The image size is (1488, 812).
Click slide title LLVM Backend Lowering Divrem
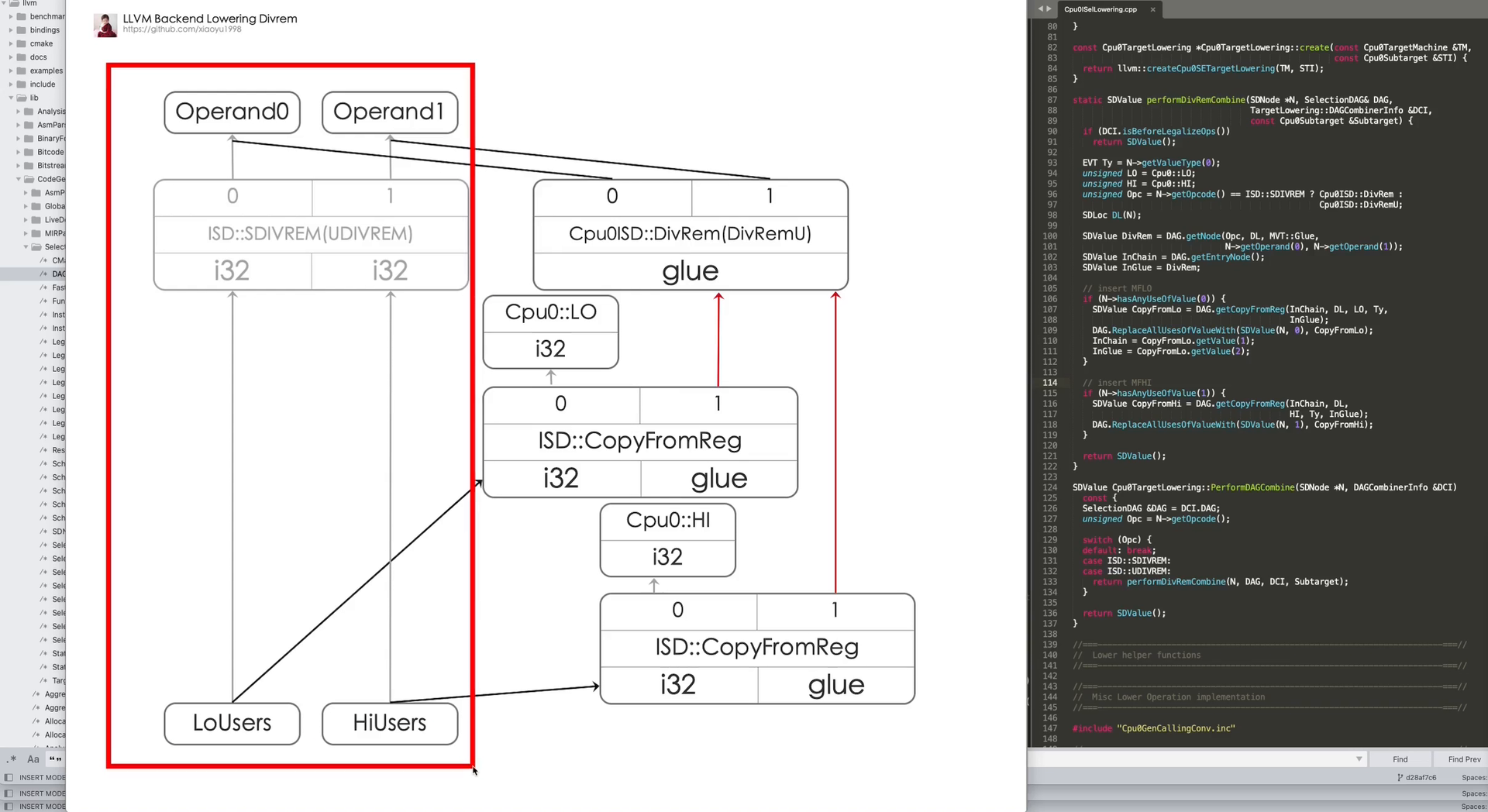tap(210, 18)
